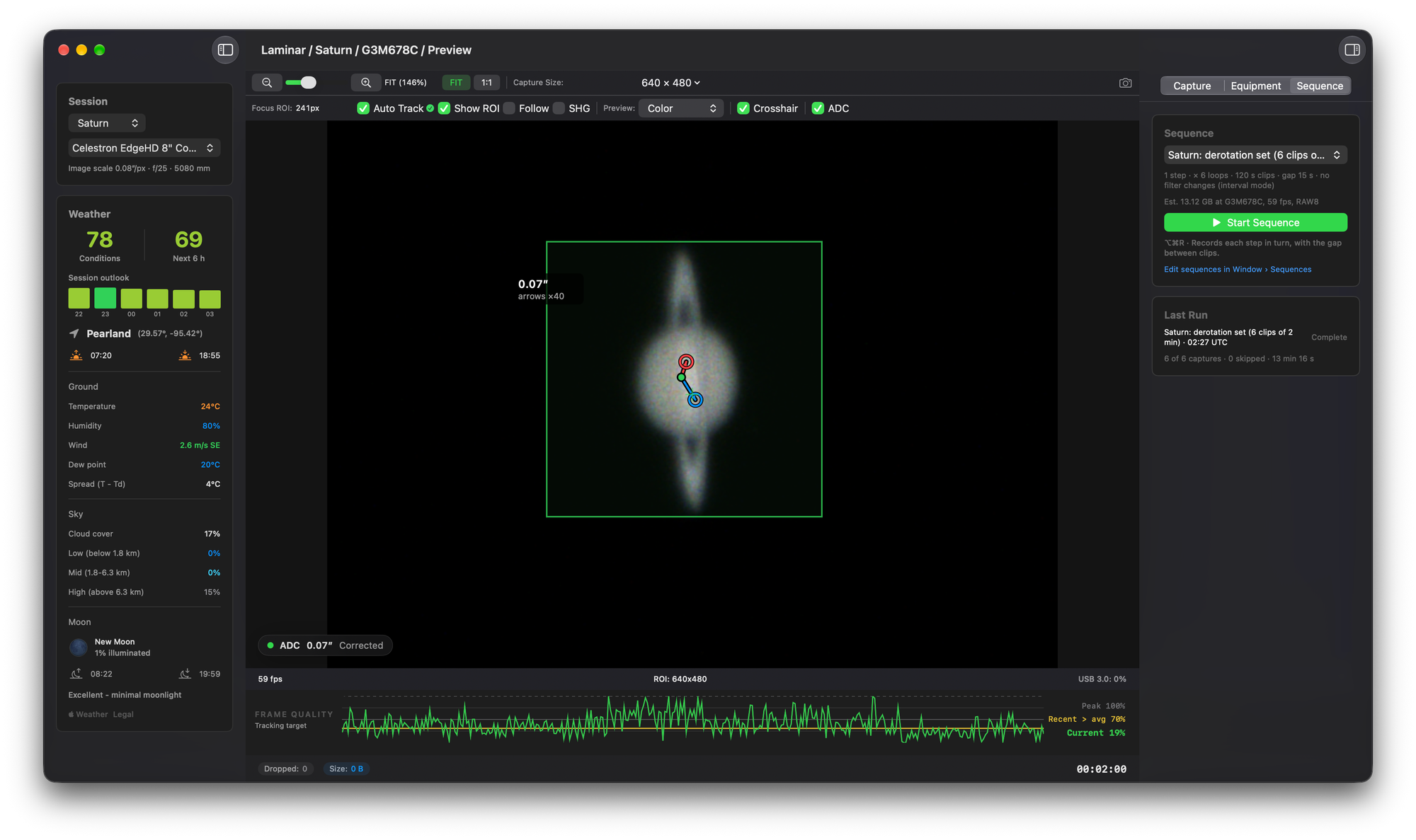Click the zoom in magnifier icon
This screenshot has height=840, width=1416.
pyautogui.click(x=366, y=83)
